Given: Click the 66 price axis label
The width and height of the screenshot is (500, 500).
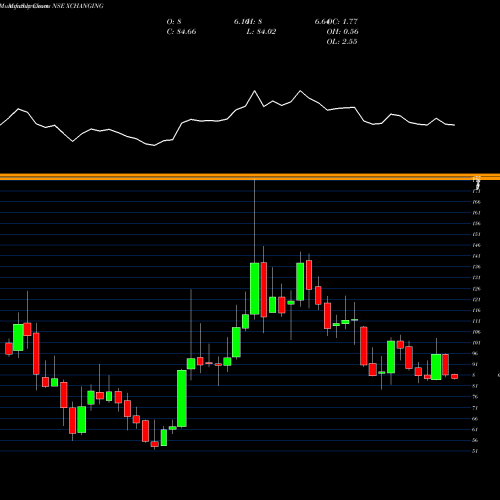Looking at the screenshot, I should [x=476, y=419].
